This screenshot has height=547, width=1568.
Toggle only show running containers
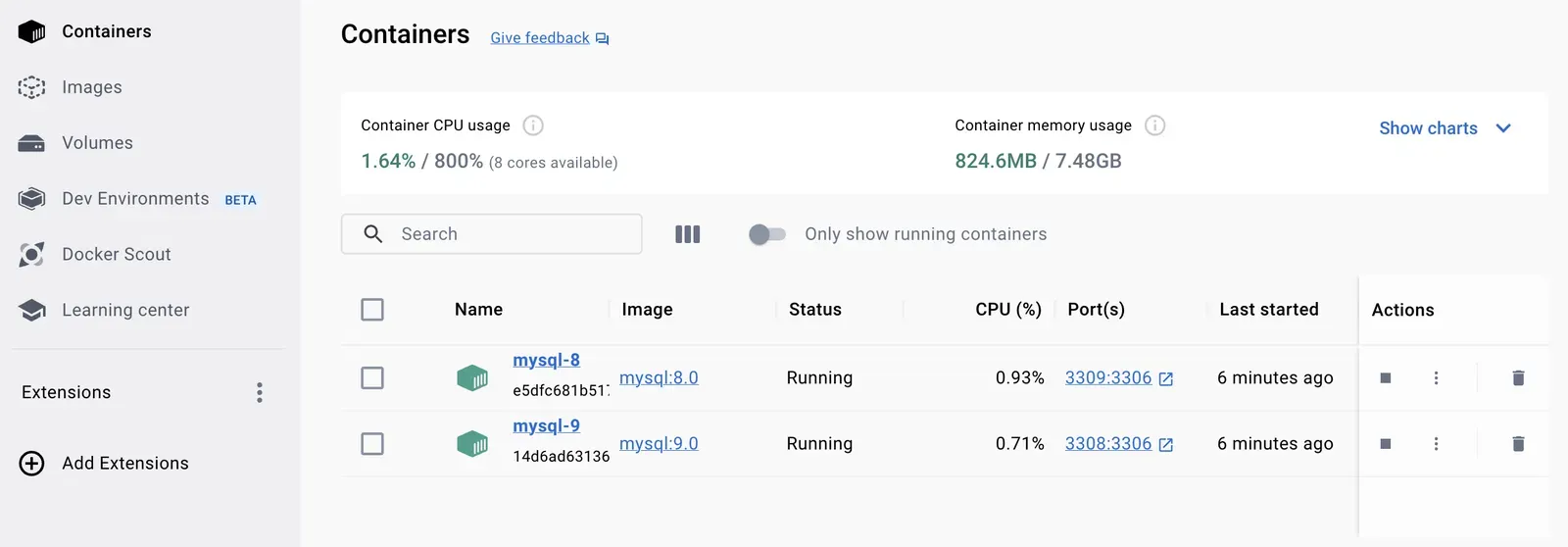[766, 234]
